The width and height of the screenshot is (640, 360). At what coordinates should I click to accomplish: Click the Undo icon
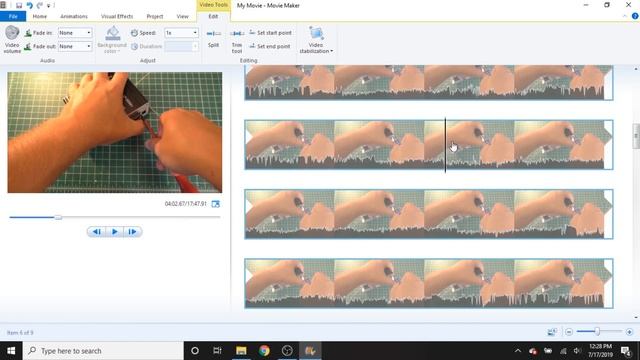[x=29, y=5]
